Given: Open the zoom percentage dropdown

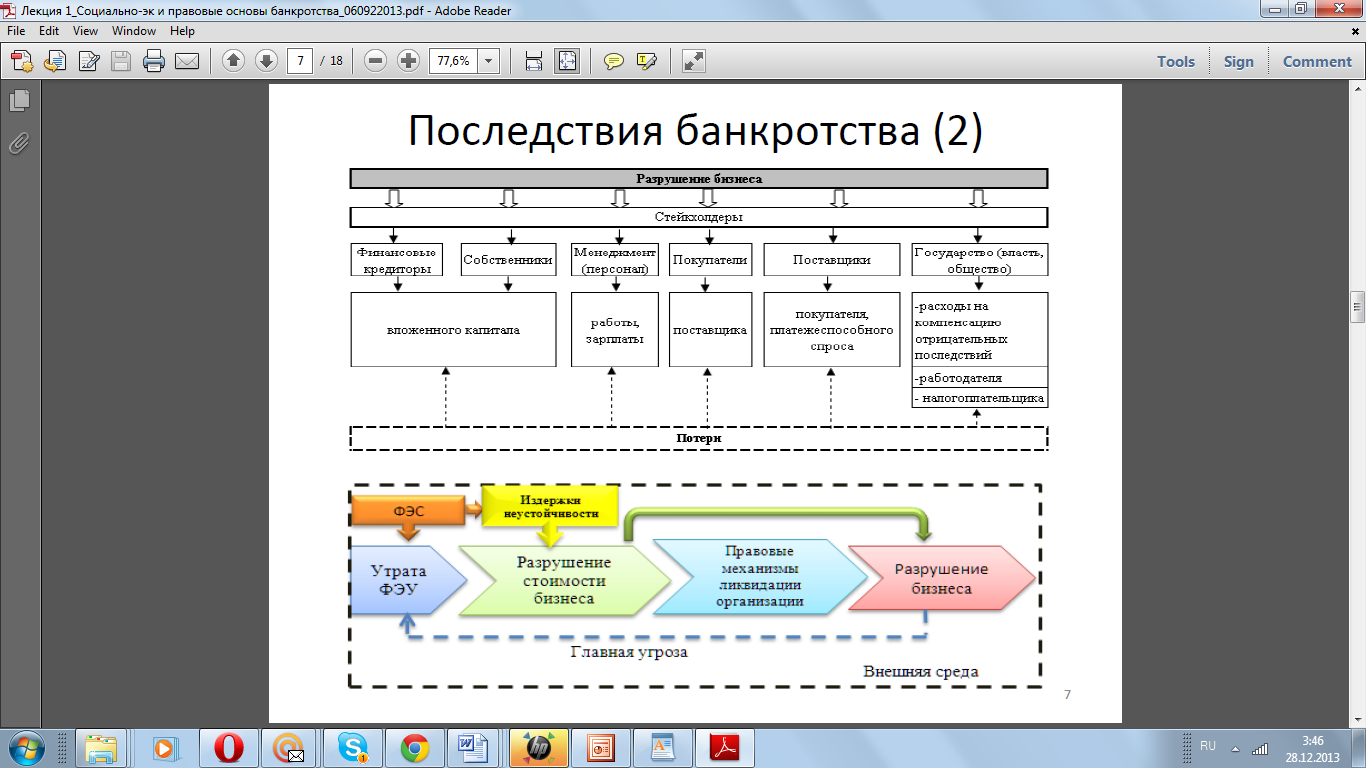Looking at the screenshot, I should (489, 61).
